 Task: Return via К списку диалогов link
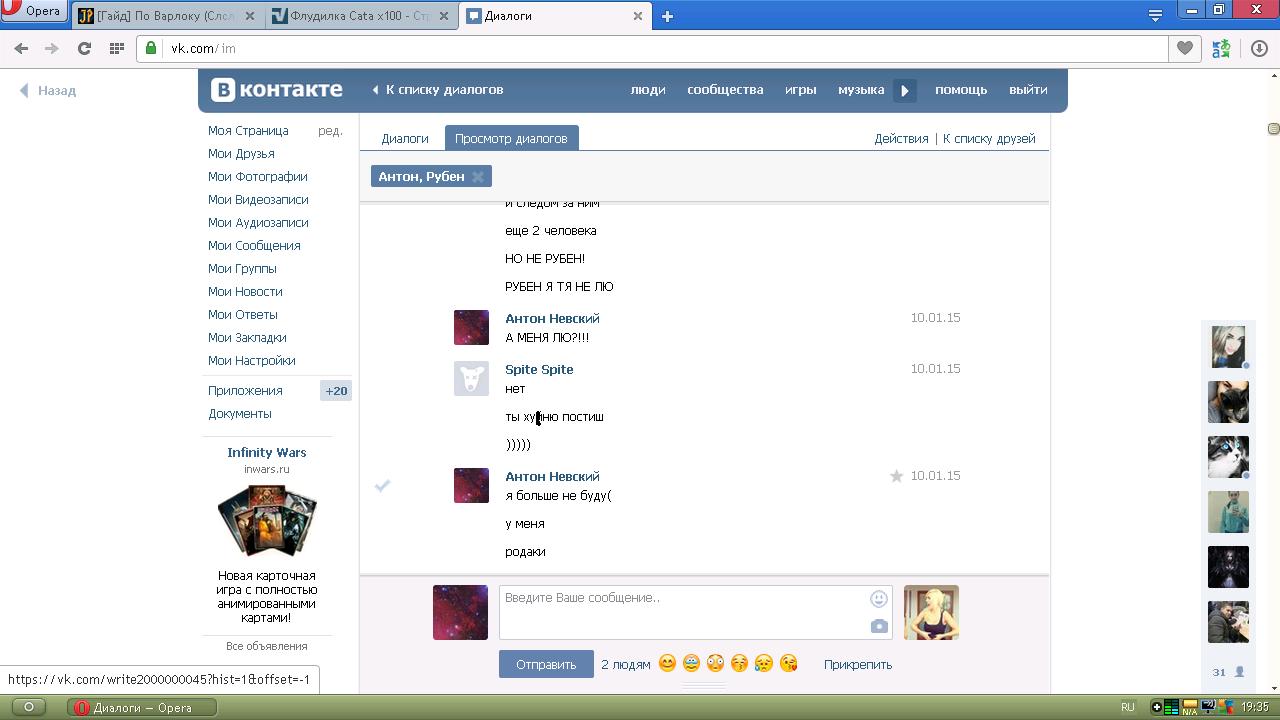point(438,90)
